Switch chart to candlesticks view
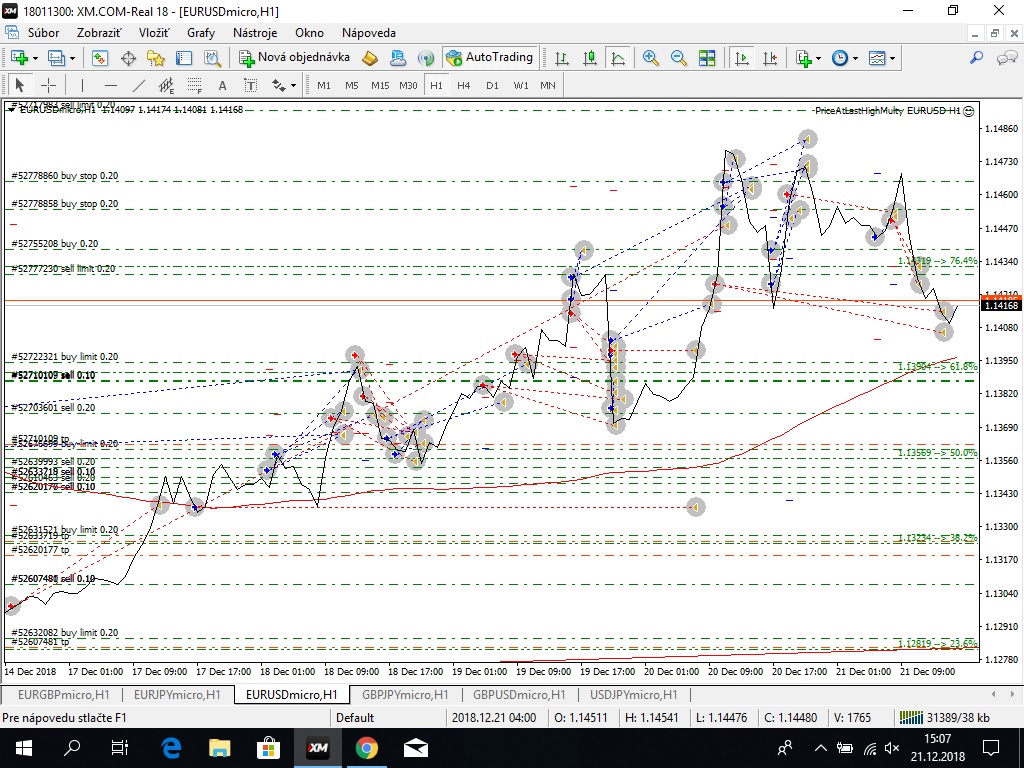 [590, 58]
